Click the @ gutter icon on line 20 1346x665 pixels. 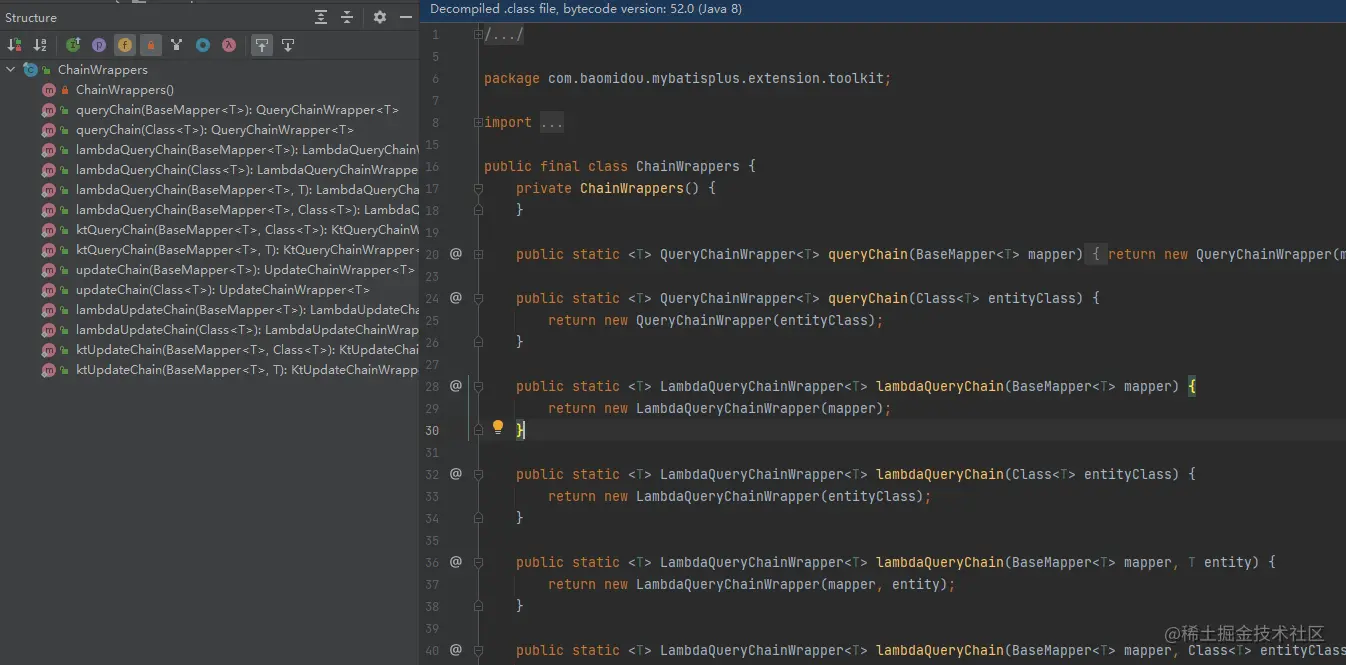pyautogui.click(x=456, y=254)
